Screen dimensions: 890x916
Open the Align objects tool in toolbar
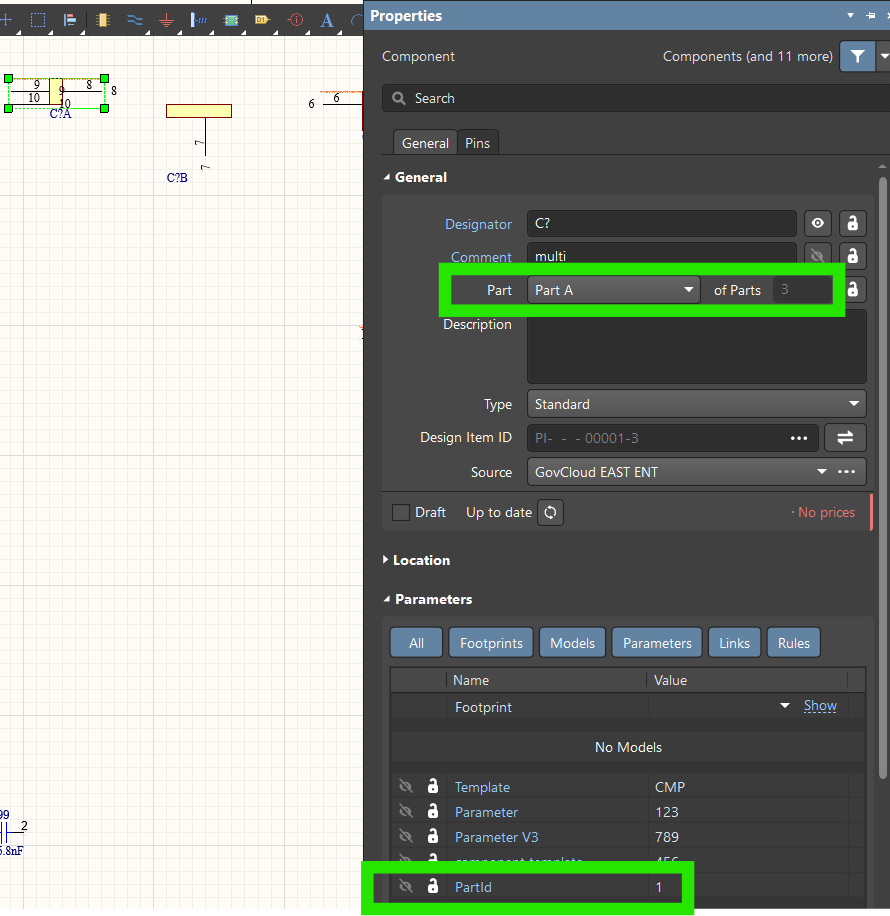pos(70,20)
